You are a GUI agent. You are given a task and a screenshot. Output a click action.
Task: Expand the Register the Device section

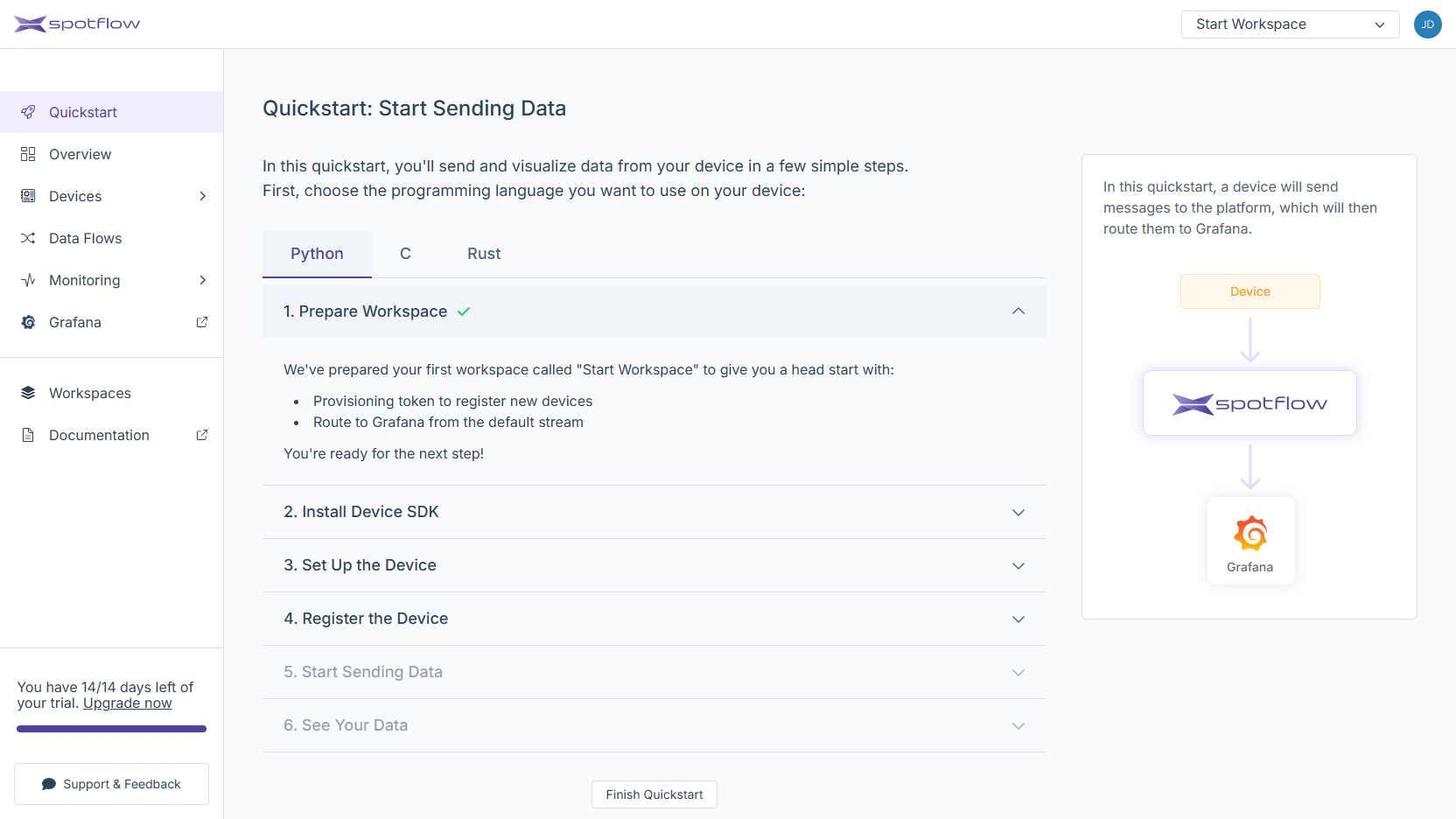(654, 619)
